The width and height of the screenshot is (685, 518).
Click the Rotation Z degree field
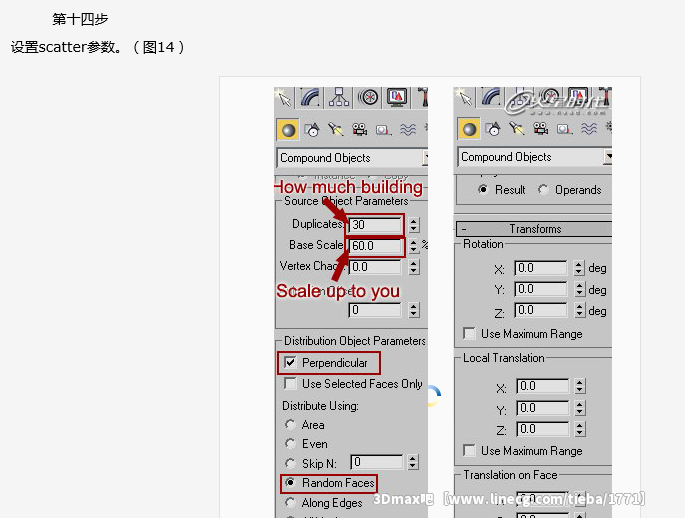click(541, 311)
